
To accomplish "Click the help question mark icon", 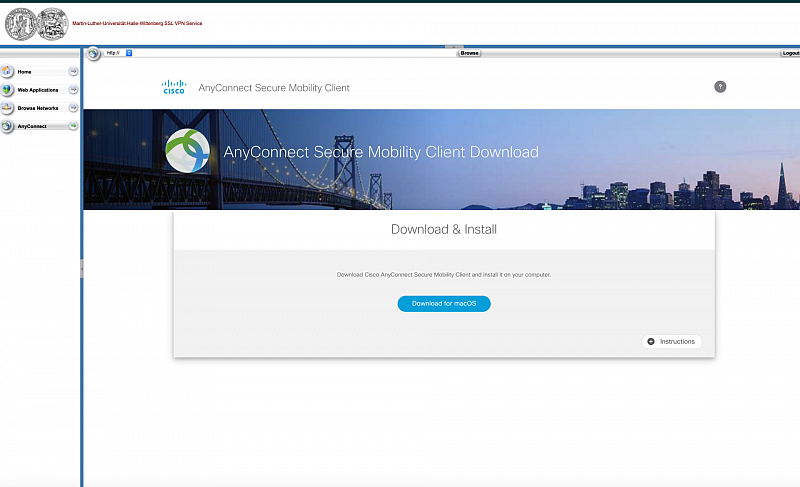I will click(x=720, y=87).
